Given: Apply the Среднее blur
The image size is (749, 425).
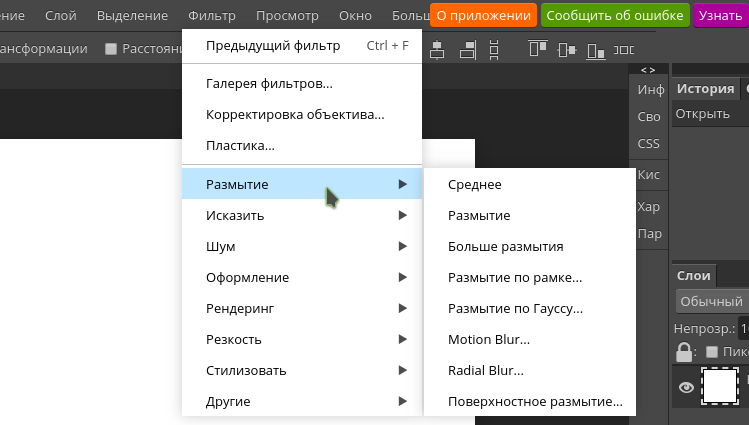Looking at the screenshot, I should click(530, 184).
